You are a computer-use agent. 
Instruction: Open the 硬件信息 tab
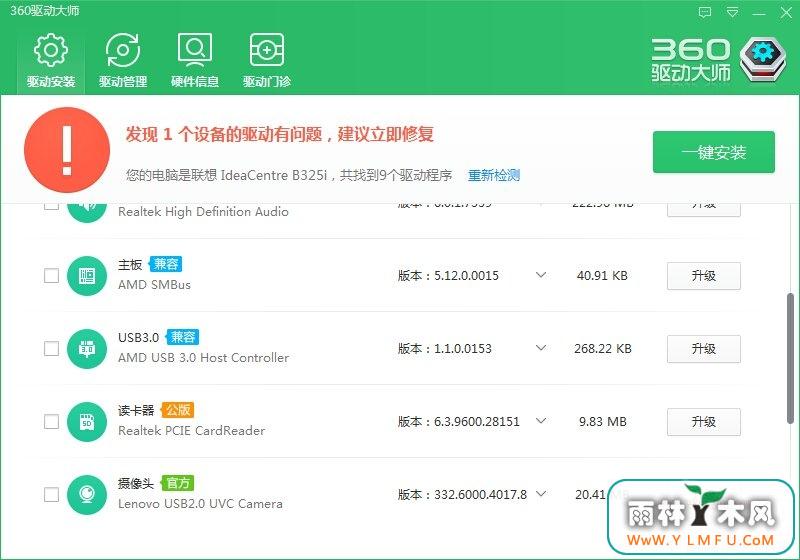(x=195, y=61)
